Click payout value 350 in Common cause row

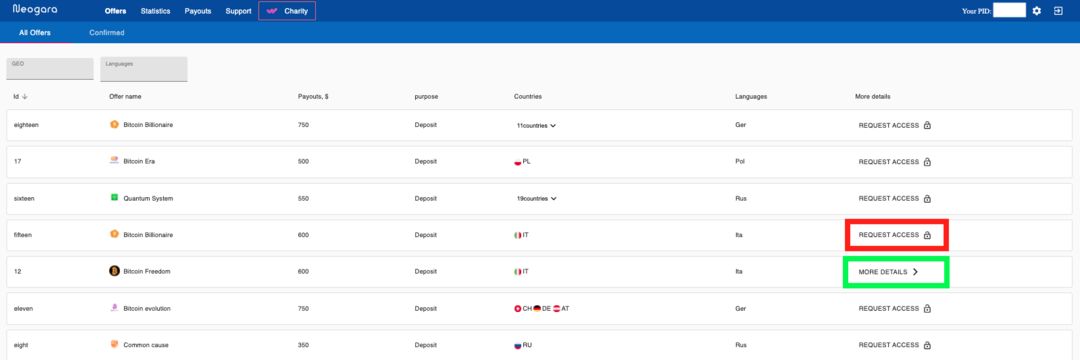[303, 345]
